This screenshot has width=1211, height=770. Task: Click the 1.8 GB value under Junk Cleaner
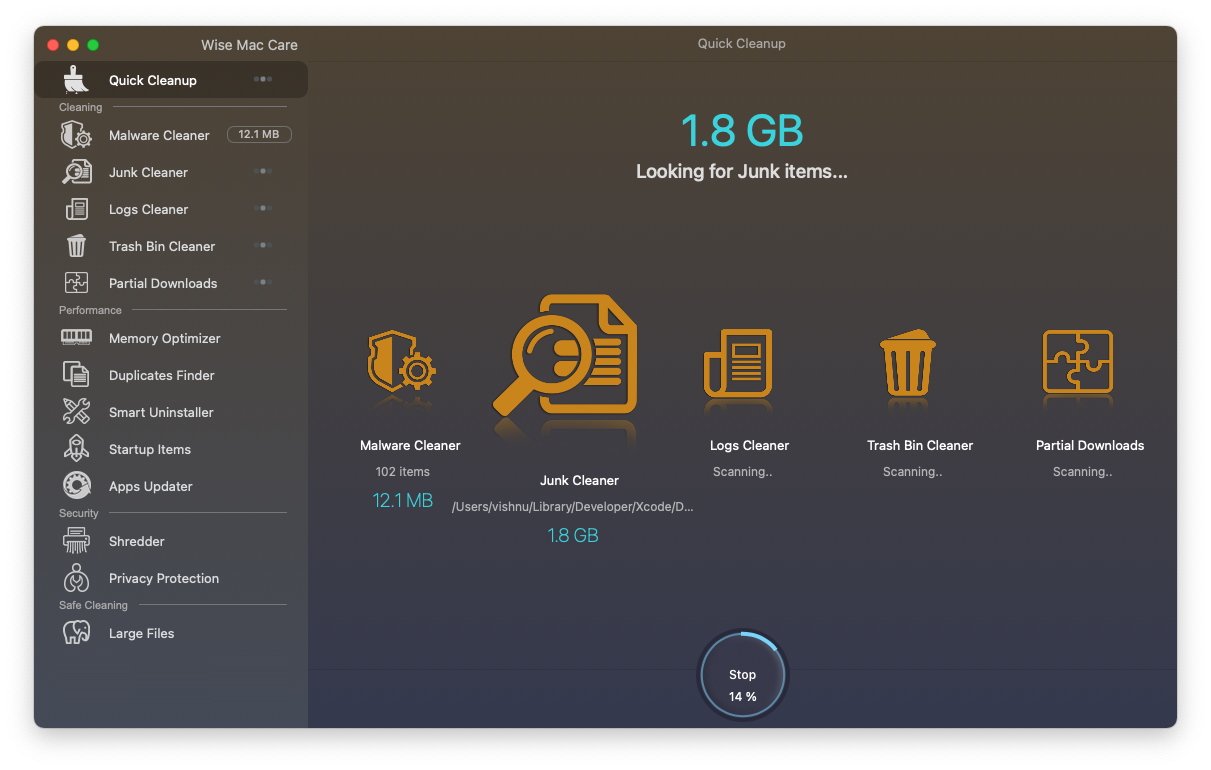point(573,536)
